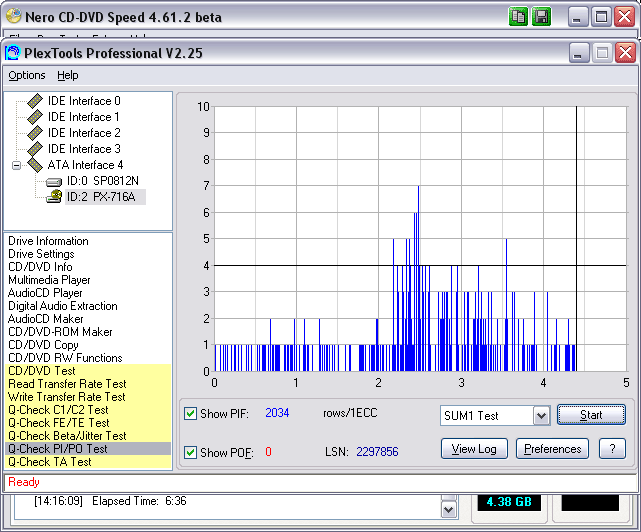Close the PlexTools Professional window
Image resolution: width=641 pixels, height=532 pixels.
pos(625,53)
